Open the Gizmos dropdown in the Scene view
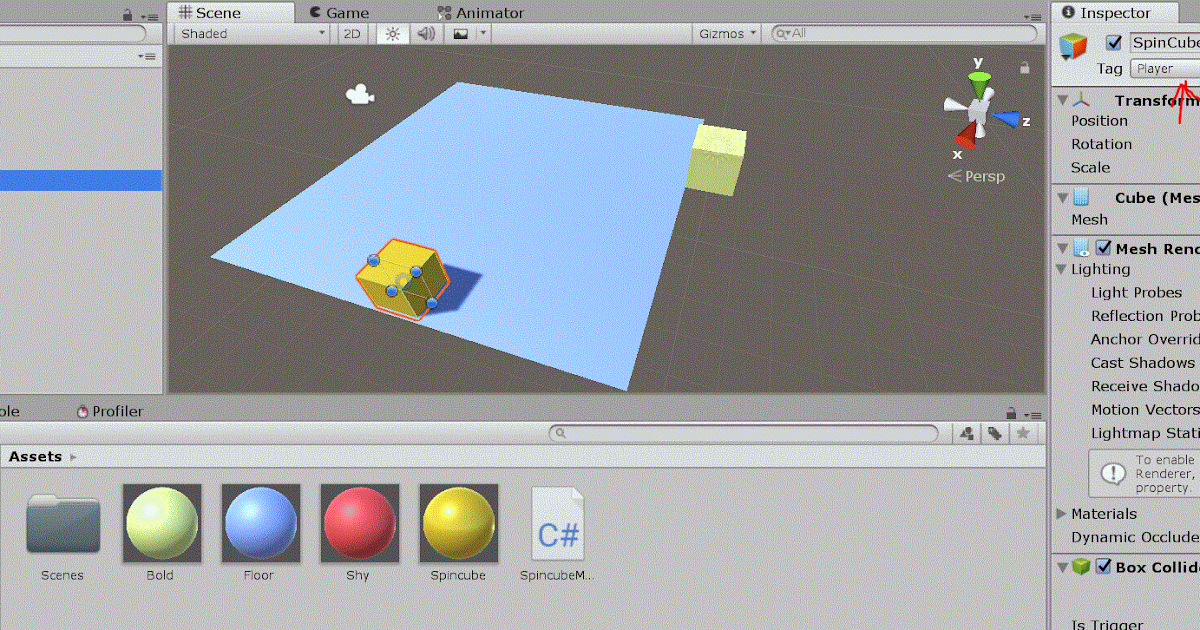The image size is (1200, 630). tap(726, 33)
